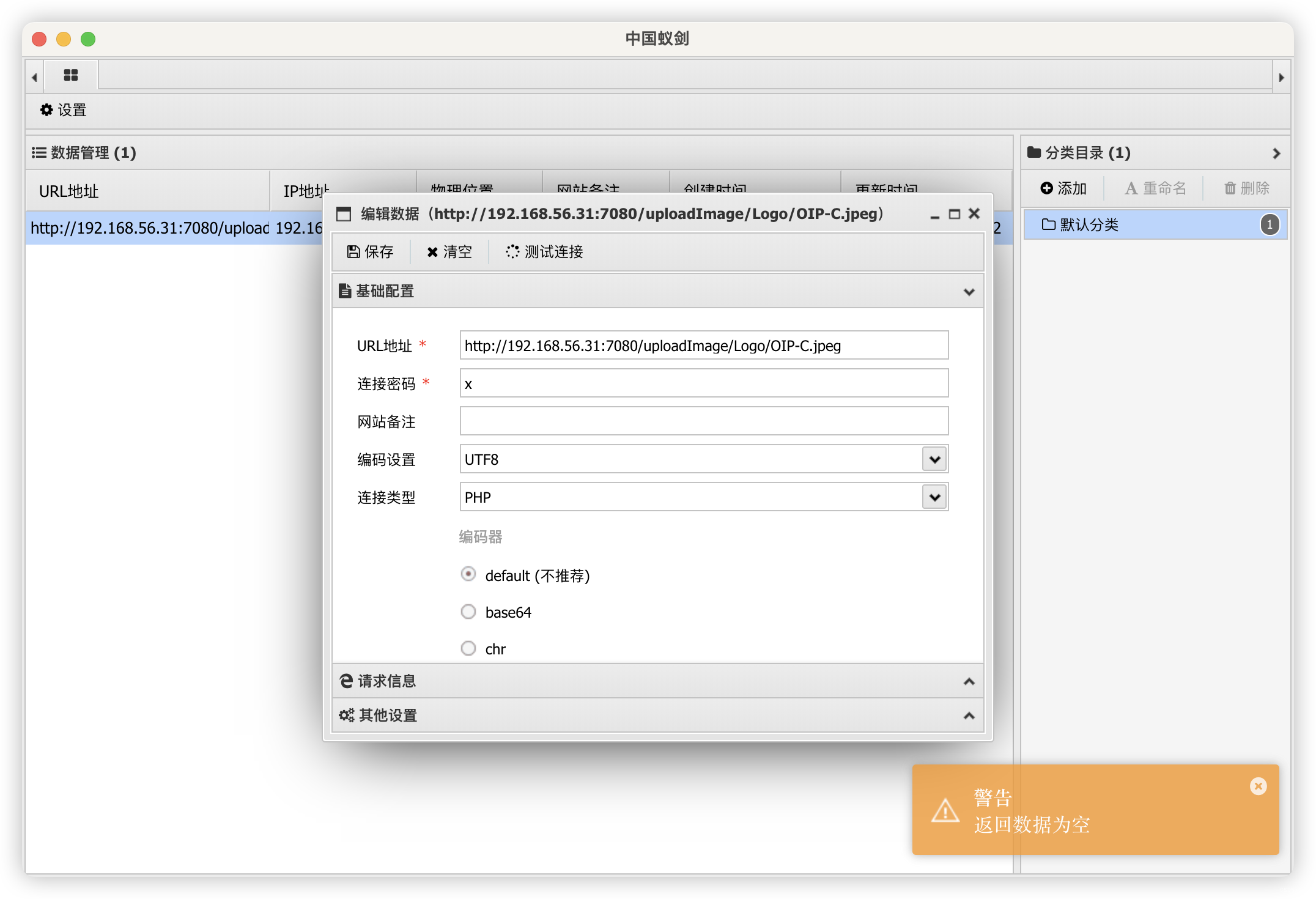Click the 编辑数据 dialog window icon

click(x=344, y=214)
